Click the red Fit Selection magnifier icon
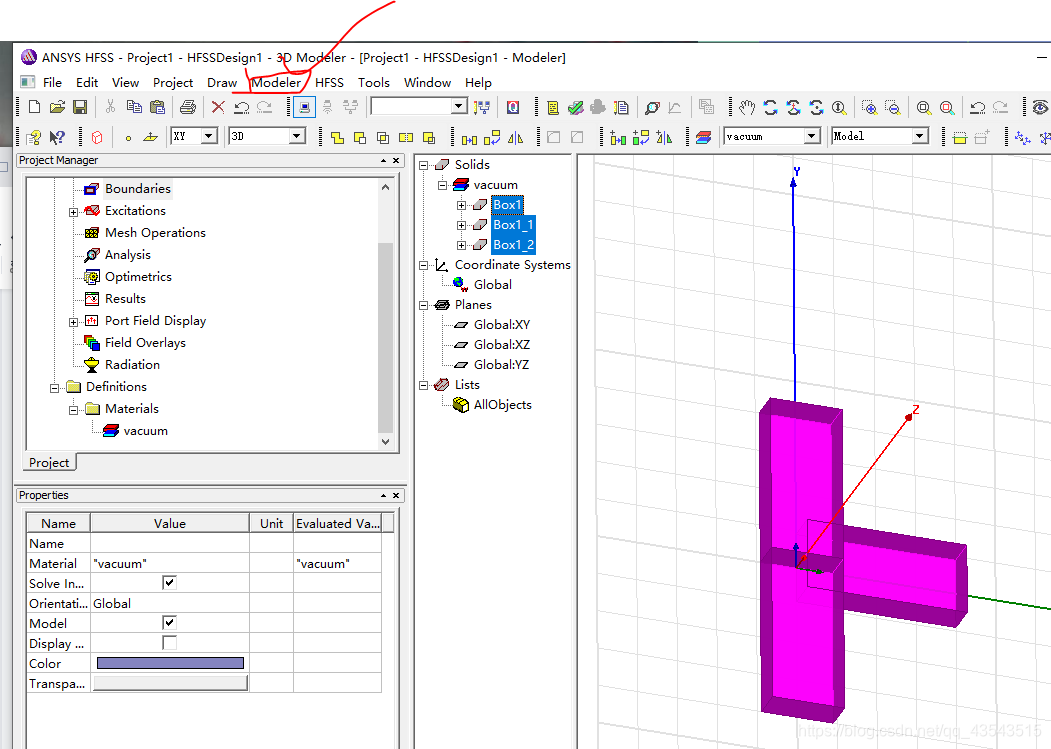Screen dimensions: 1051x749 click(947, 107)
